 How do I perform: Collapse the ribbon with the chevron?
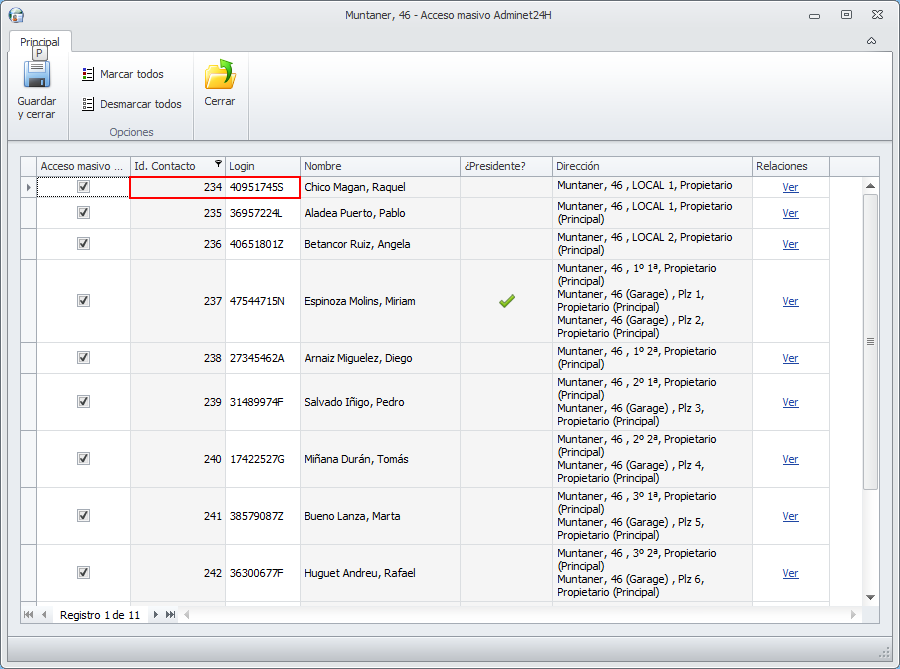(871, 41)
